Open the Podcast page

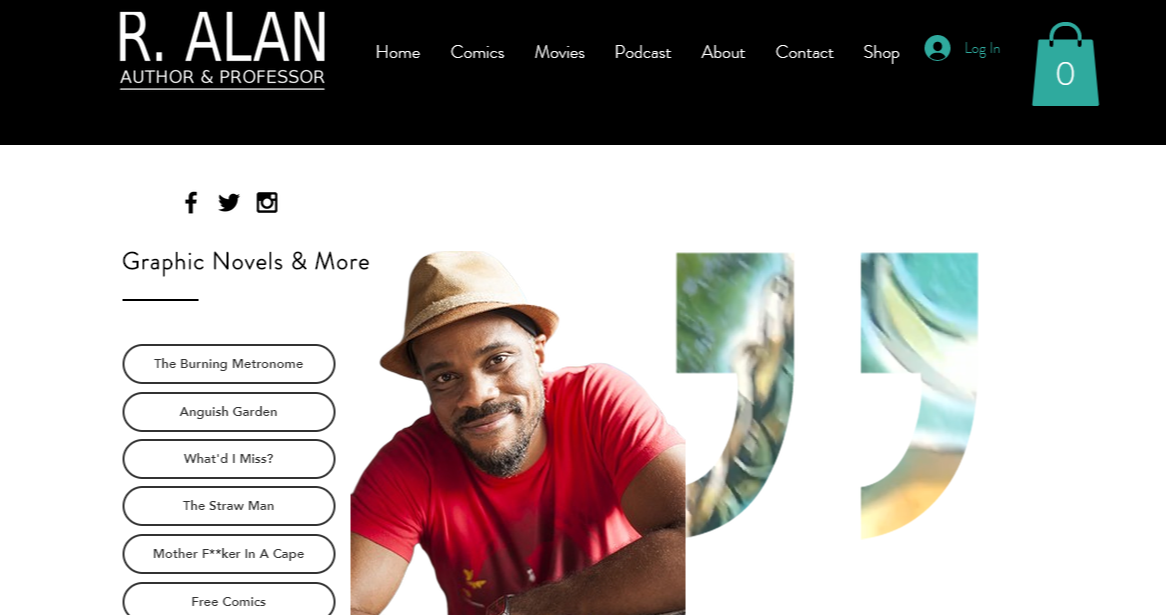coord(642,53)
